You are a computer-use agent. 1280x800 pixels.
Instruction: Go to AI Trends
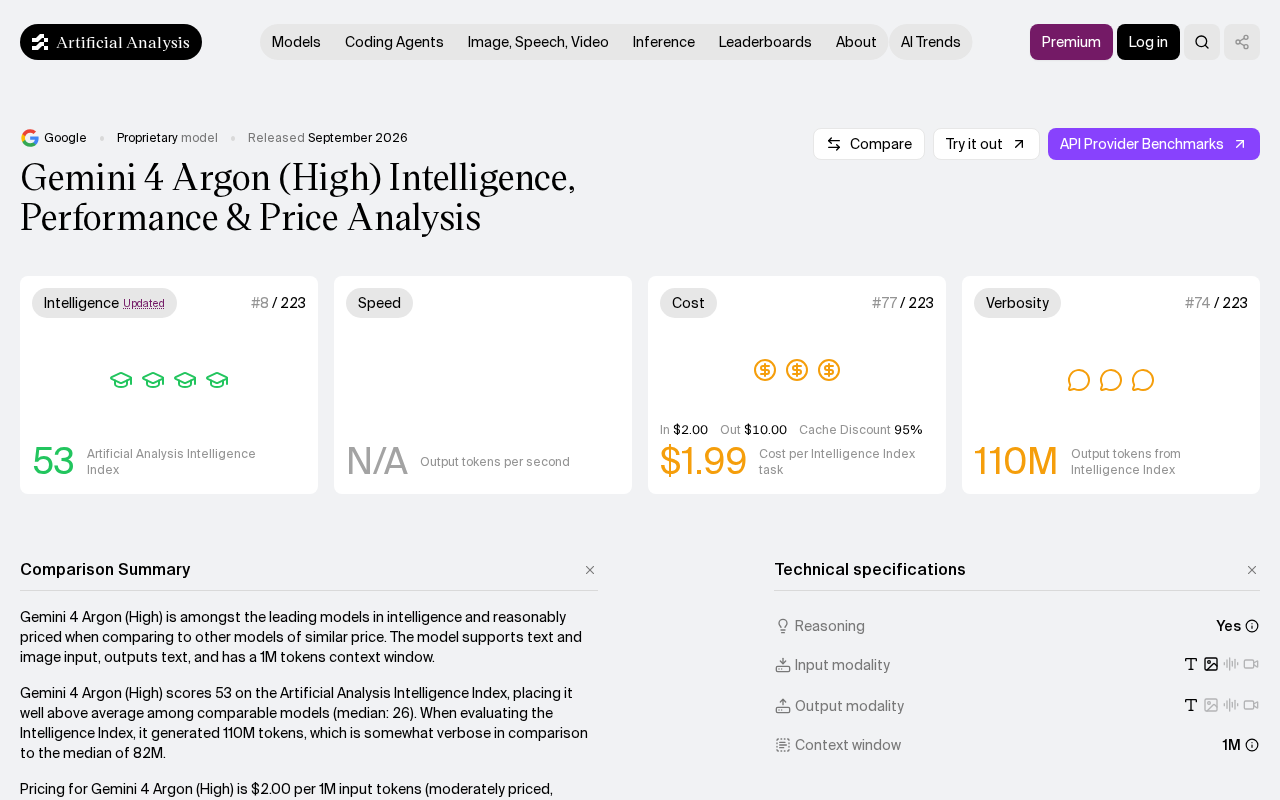pyautogui.click(x=931, y=42)
